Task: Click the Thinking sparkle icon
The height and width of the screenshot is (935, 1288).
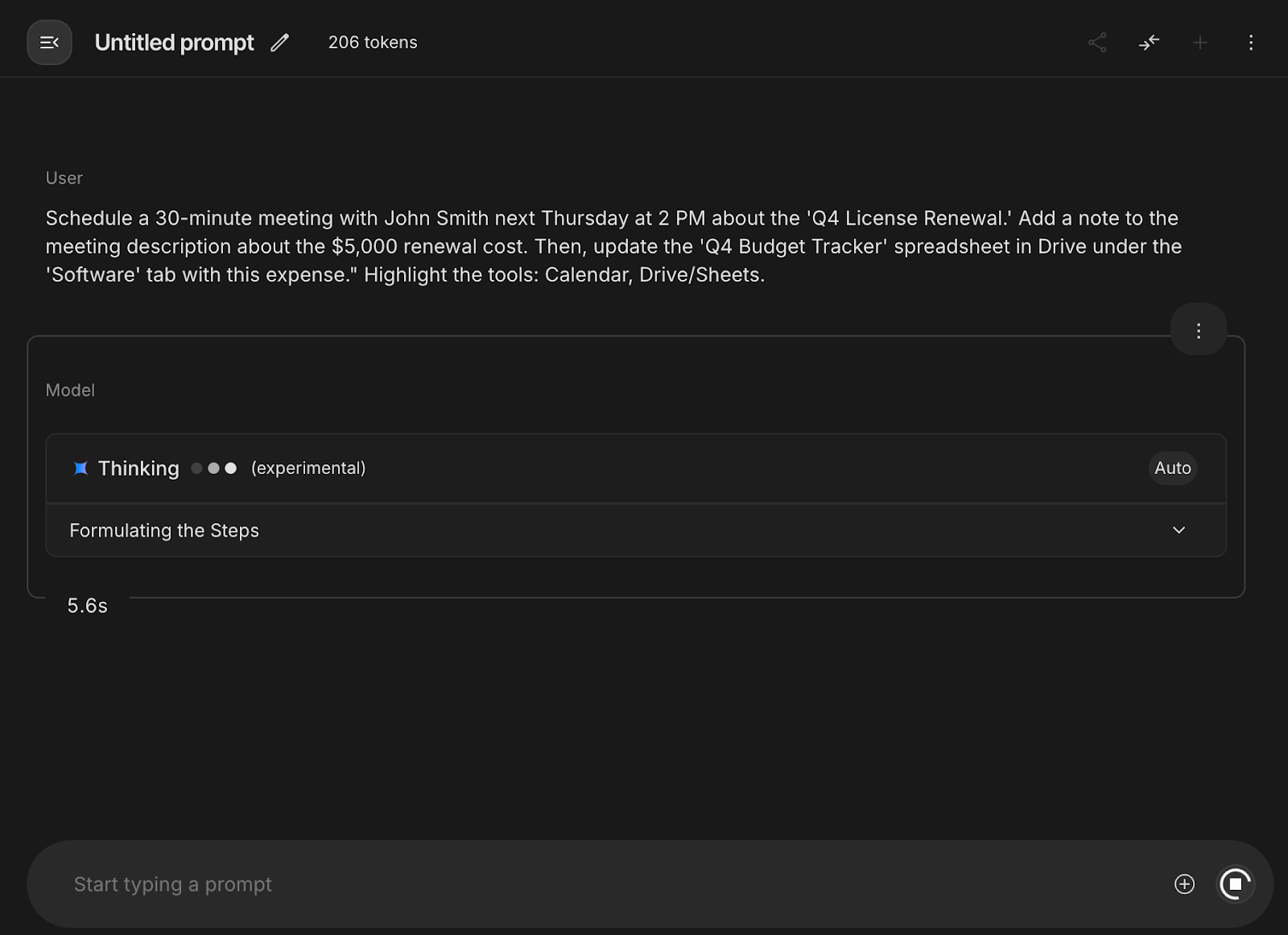Action: point(80,468)
